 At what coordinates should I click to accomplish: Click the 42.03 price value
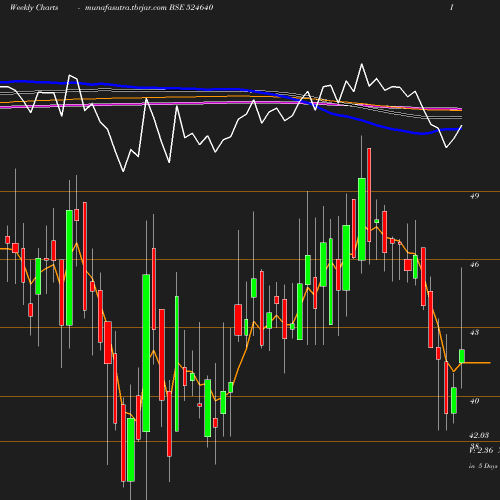pos(479,435)
